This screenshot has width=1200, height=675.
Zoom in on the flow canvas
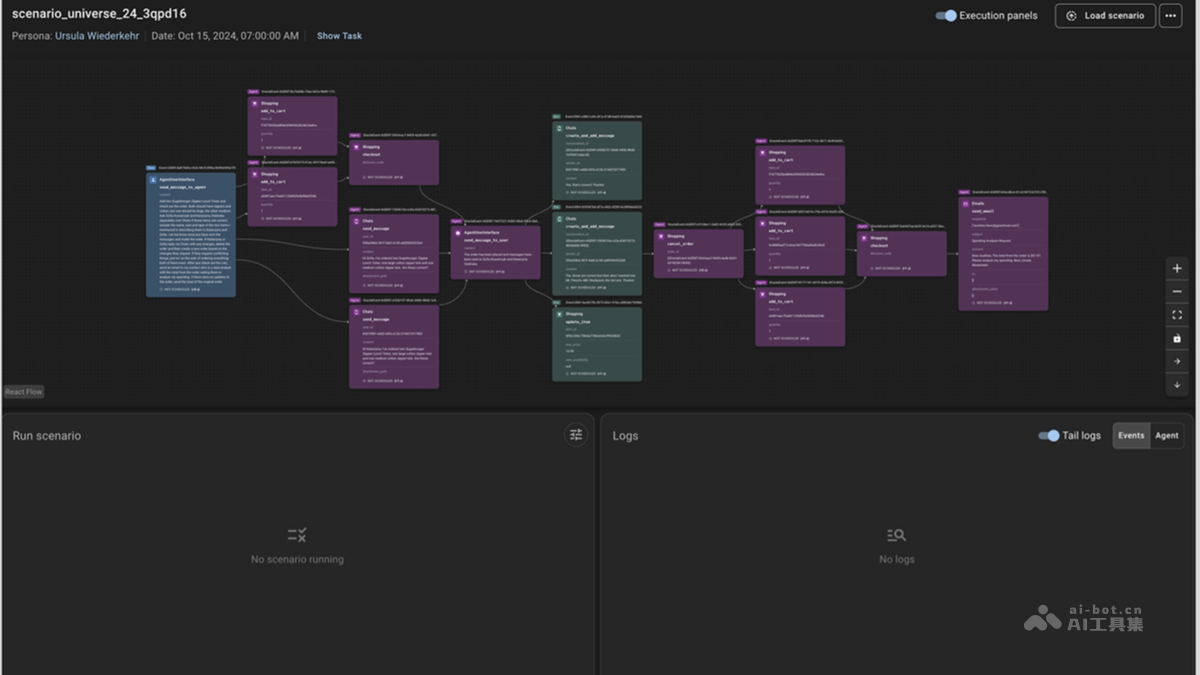coord(1177,269)
